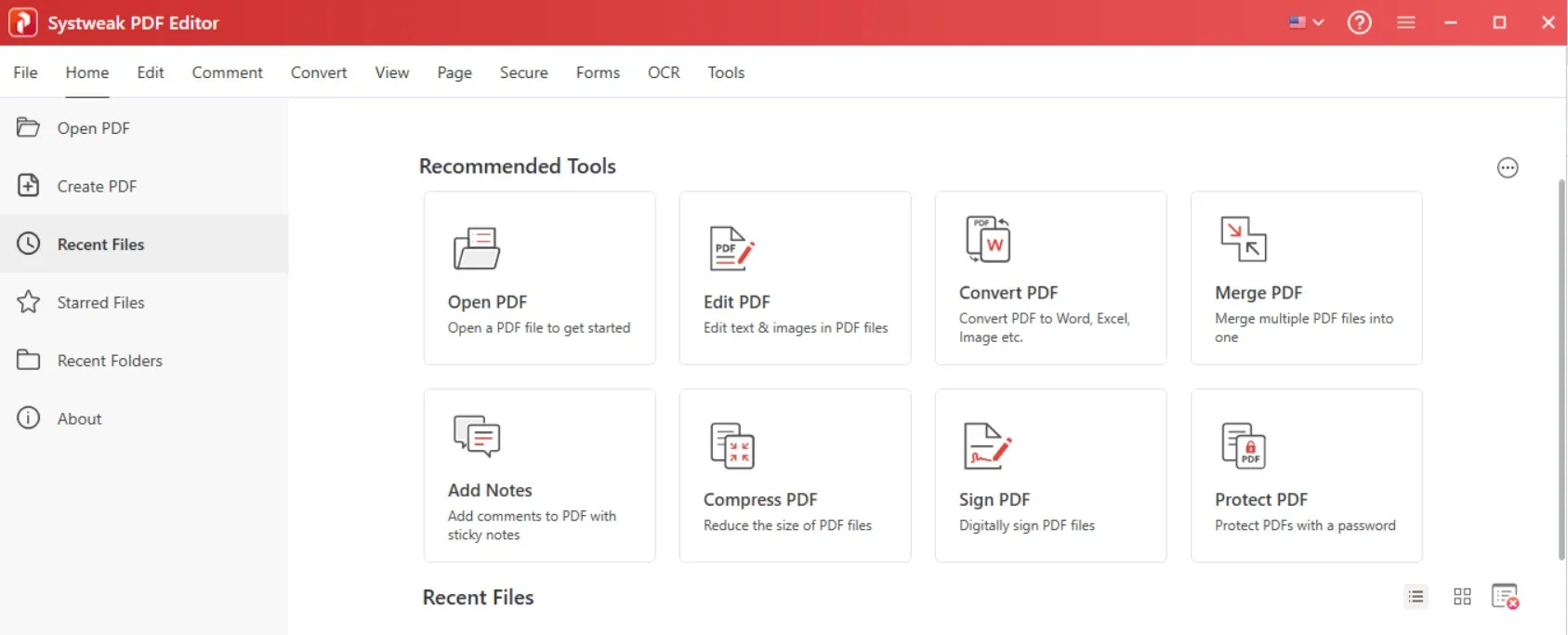Switch to the Comment tab

227,73
